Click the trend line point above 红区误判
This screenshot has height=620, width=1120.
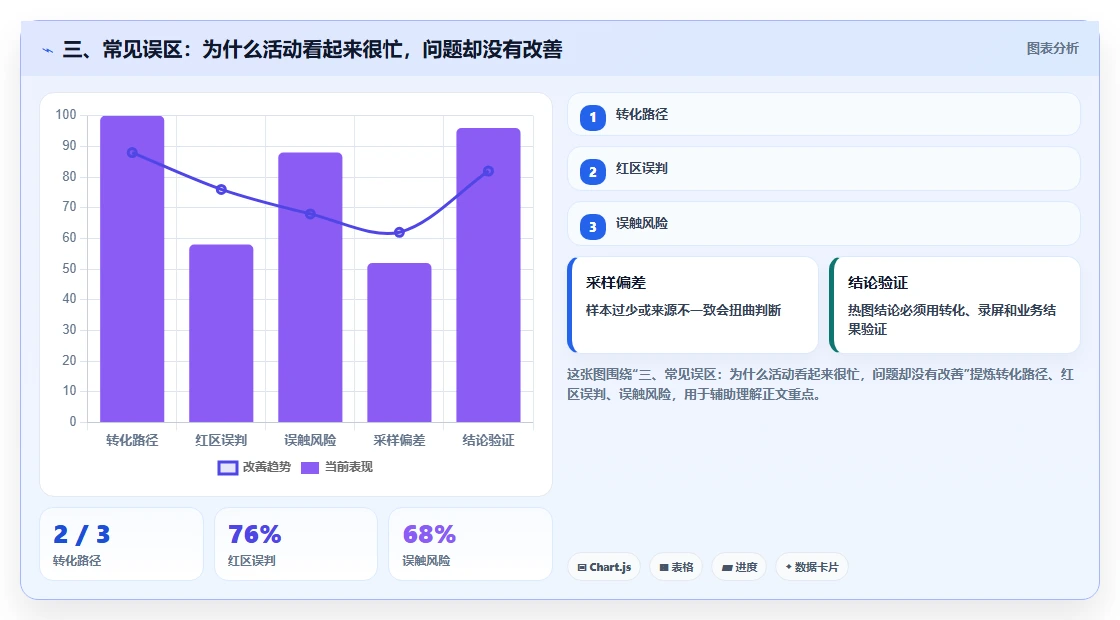point(221,189)
